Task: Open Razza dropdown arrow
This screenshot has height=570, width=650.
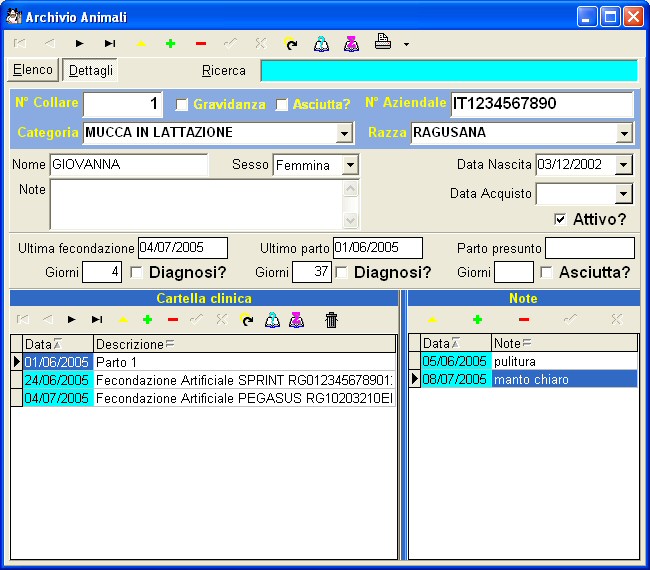Action: pos(624,133)
